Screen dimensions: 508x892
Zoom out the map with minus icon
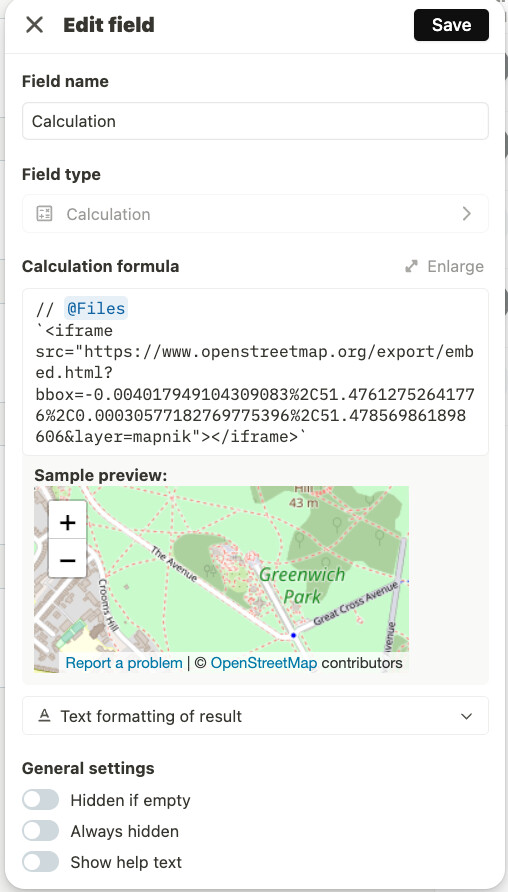pos(68,560)
